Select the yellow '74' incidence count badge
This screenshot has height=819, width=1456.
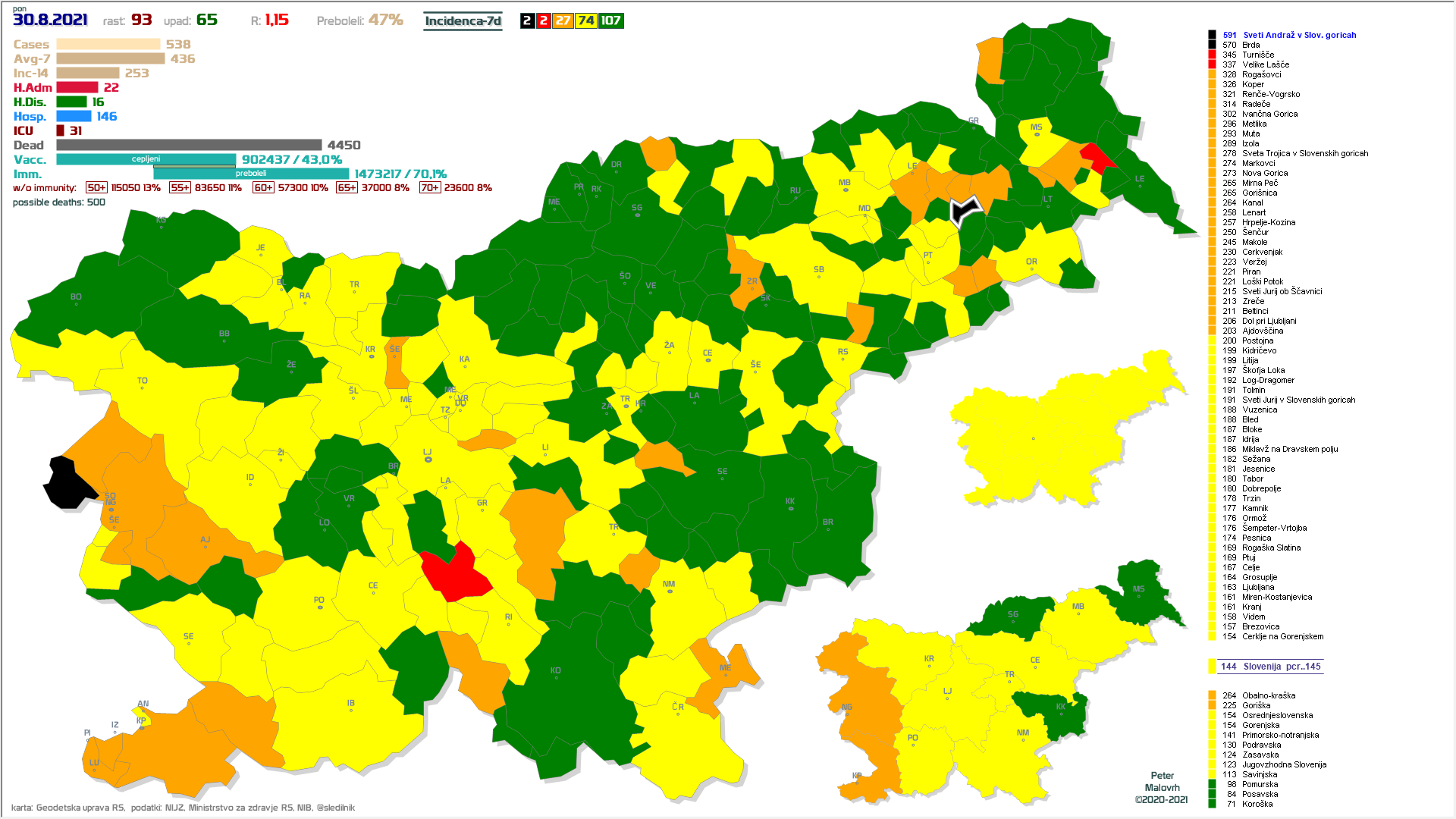pyautogui.click(x=586, y=20)
